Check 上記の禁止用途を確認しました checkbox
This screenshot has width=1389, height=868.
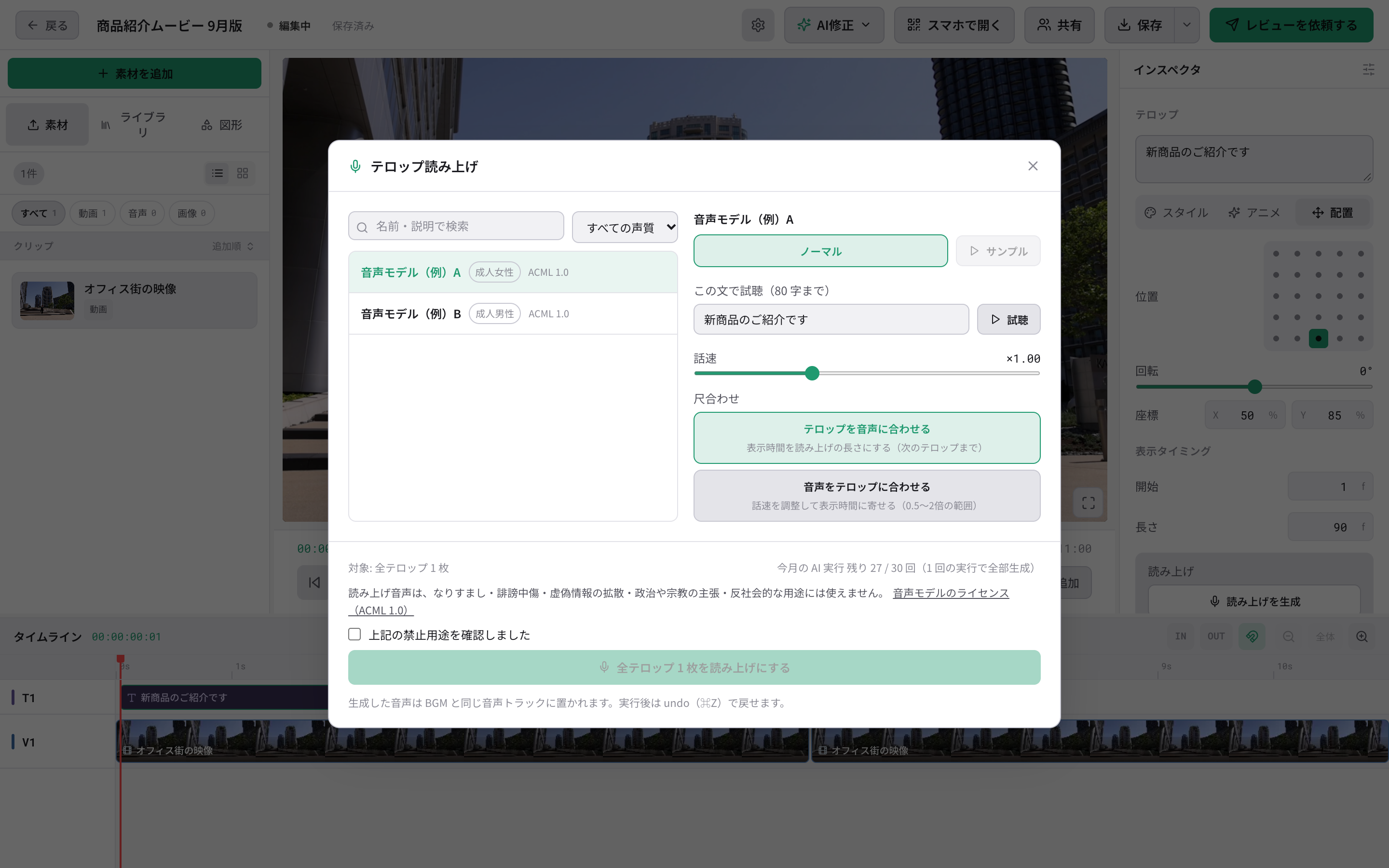pos(354,634)
